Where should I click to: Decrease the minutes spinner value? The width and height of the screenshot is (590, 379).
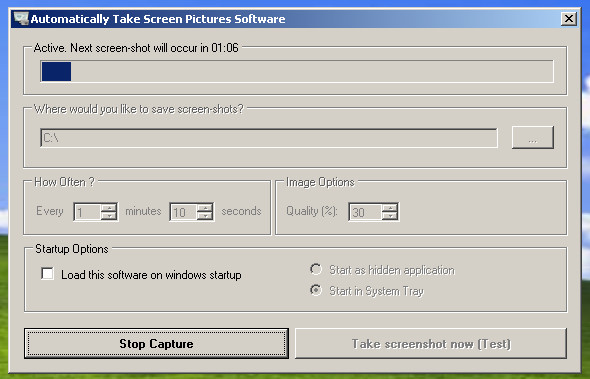109,216
